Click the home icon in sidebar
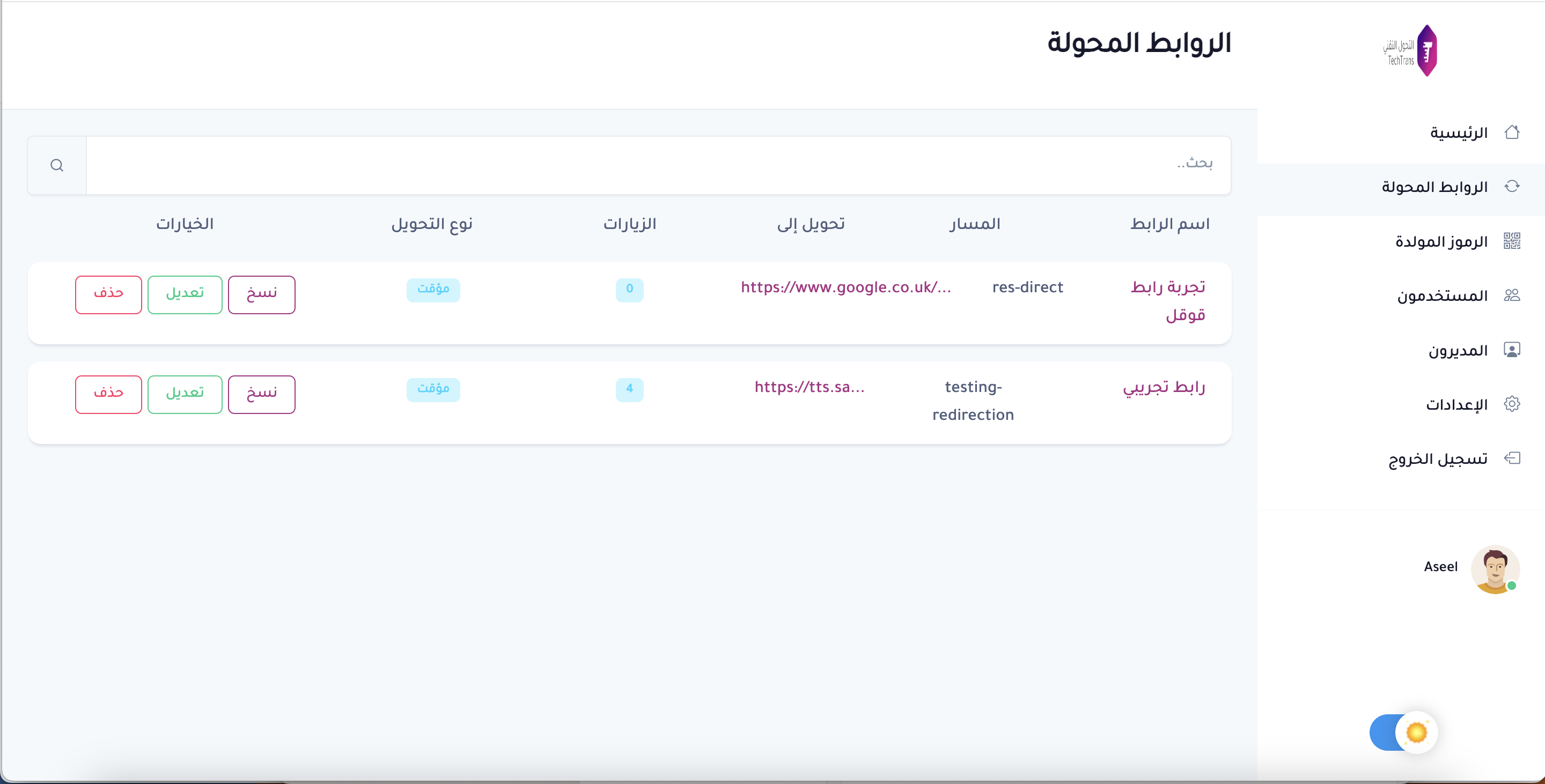The image size is (1545, 784). [1511, 132]
